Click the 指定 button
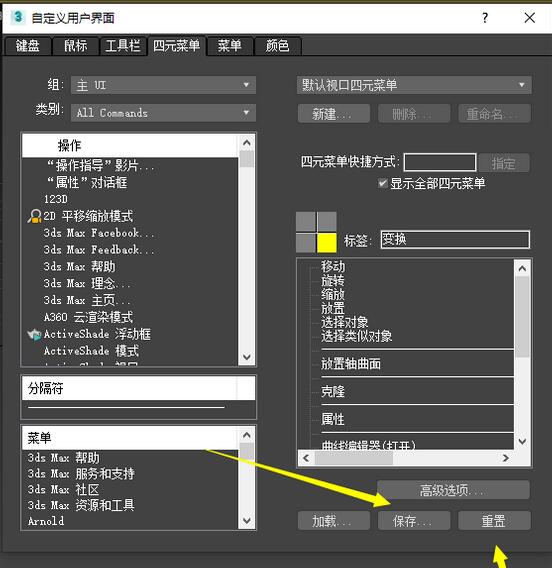552x568 pixels. pos(504,163)
